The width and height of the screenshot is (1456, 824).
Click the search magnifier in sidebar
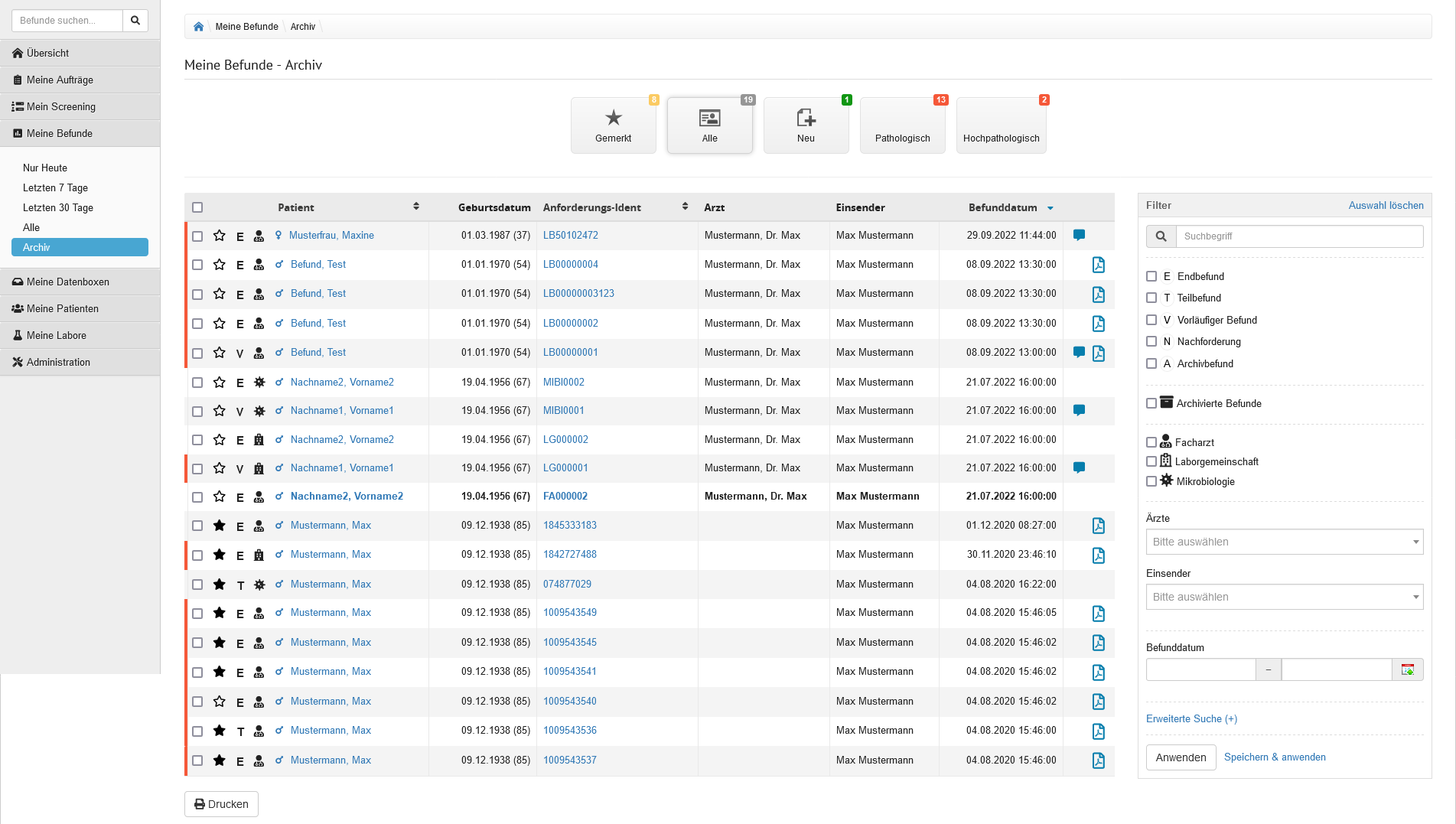[x=135, y=21]
